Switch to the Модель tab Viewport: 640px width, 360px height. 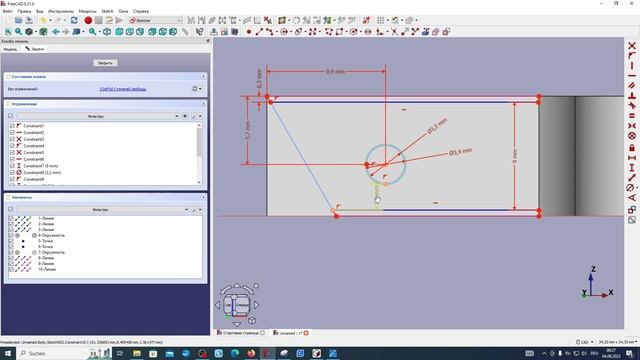tap(10, 49)
